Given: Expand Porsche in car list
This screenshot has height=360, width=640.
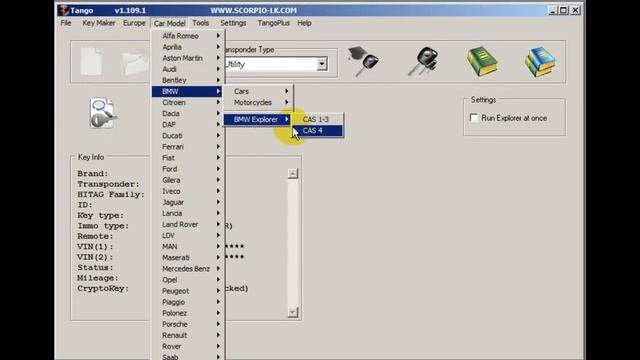Looking at the screenshot, I should click(x=188, y=324).
